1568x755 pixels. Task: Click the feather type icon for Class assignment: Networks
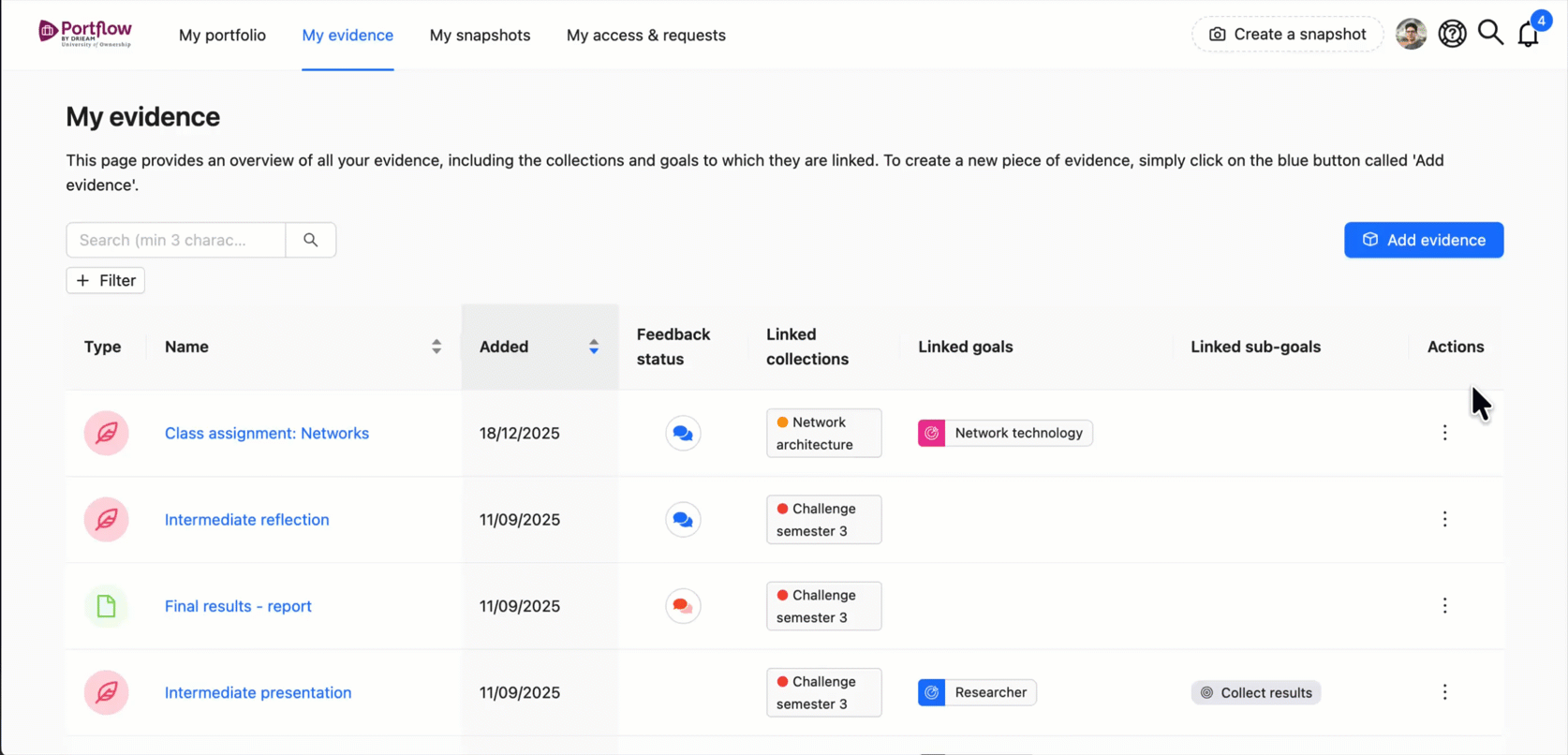coord(107,433)
